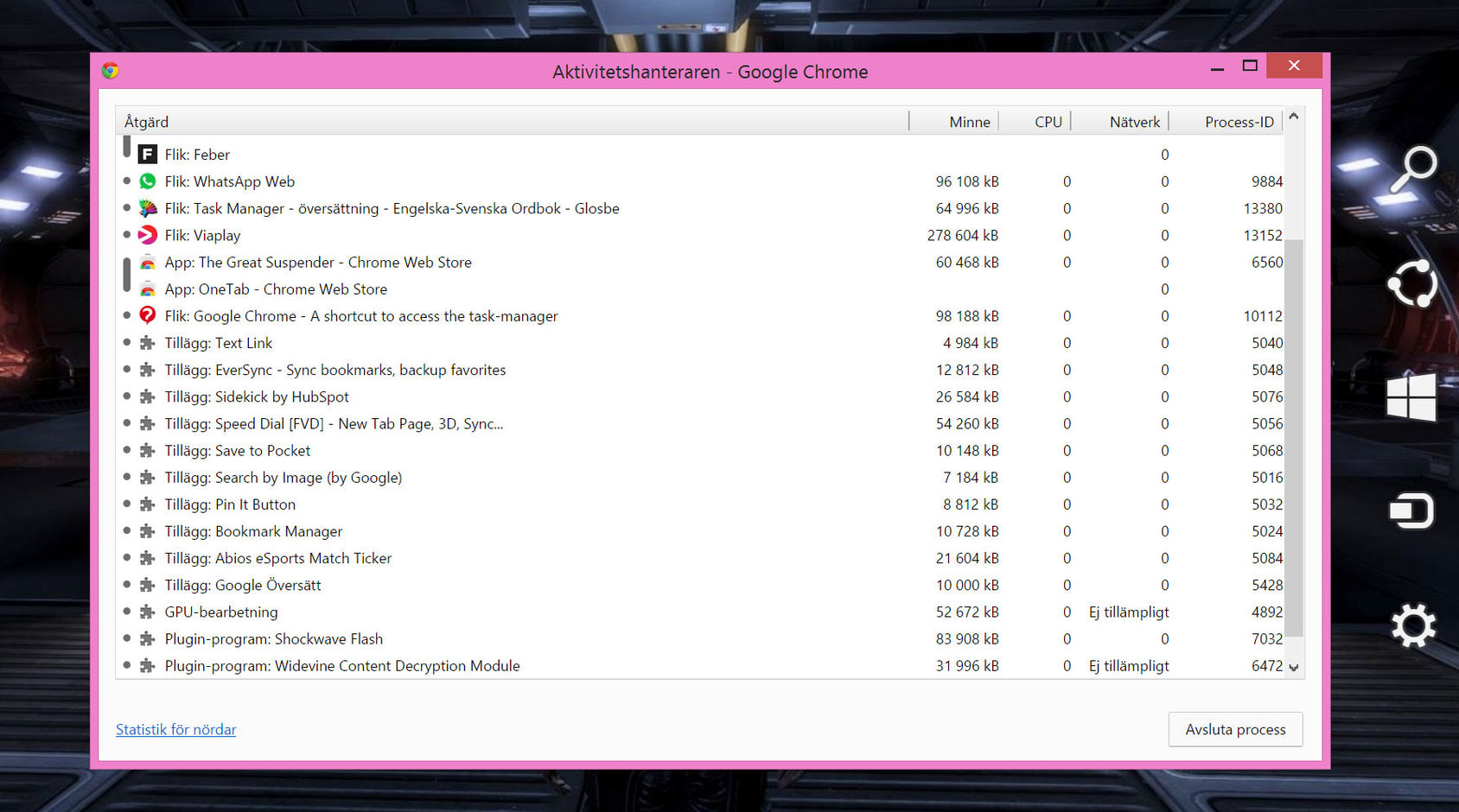Select the row Flik: Feber
The width and height of the screenshot is (1459, 812).
tap(700, 155)
